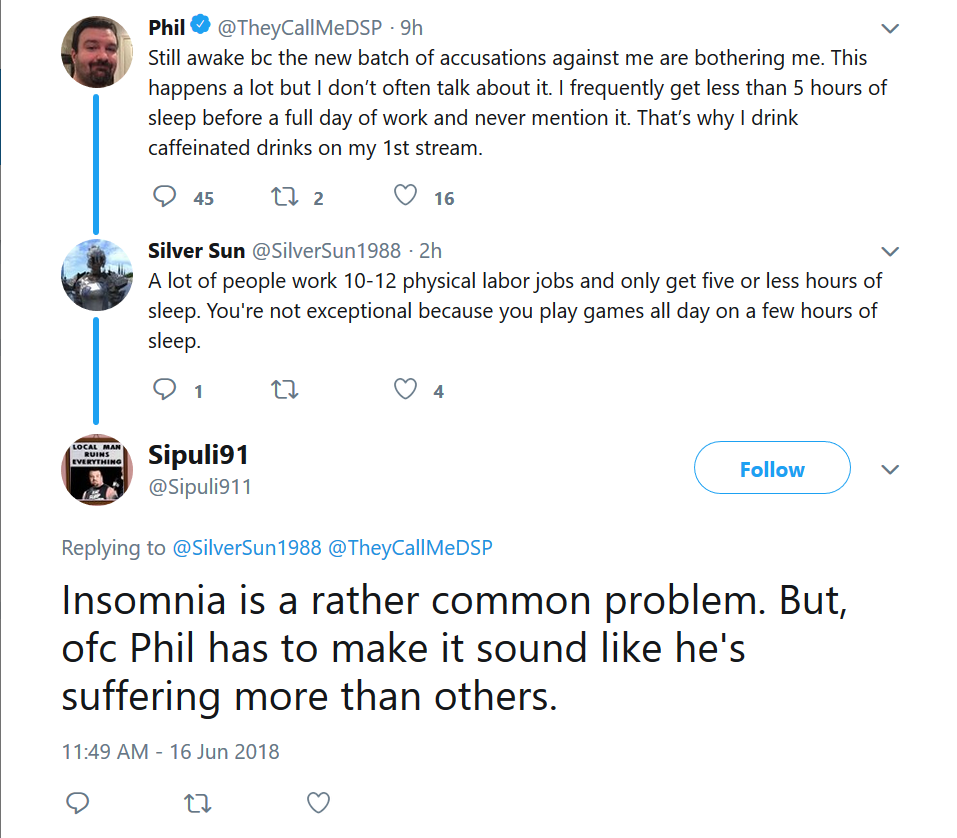The height and width of the screenshot is (838, 957).
Task: Open the @SilverSun1988 link in Replying to
Action: [247, 547]
